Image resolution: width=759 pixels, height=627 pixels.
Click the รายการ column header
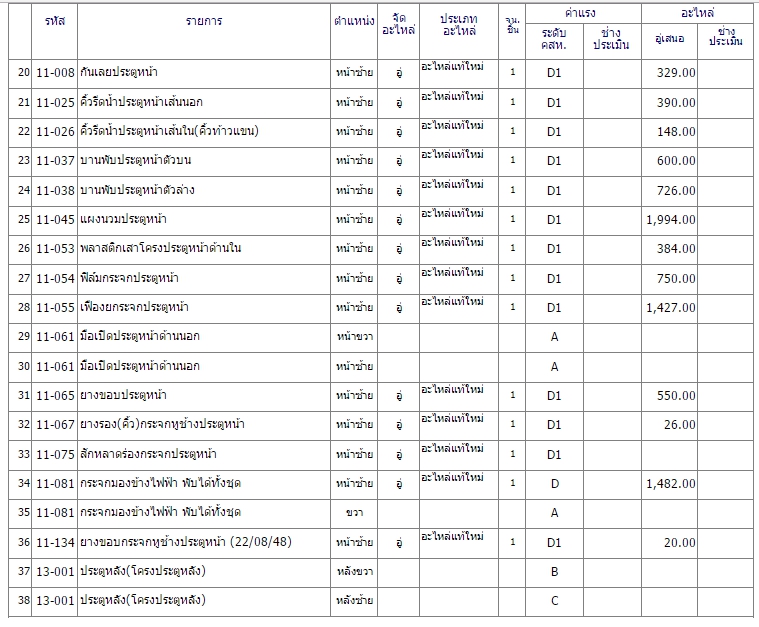pyautogui.click(x=204, y=21)
